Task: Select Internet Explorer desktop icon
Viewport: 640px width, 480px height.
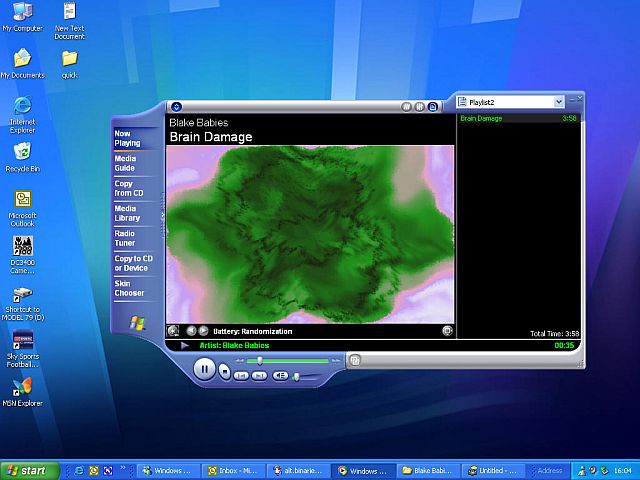Action: point(22,115)
